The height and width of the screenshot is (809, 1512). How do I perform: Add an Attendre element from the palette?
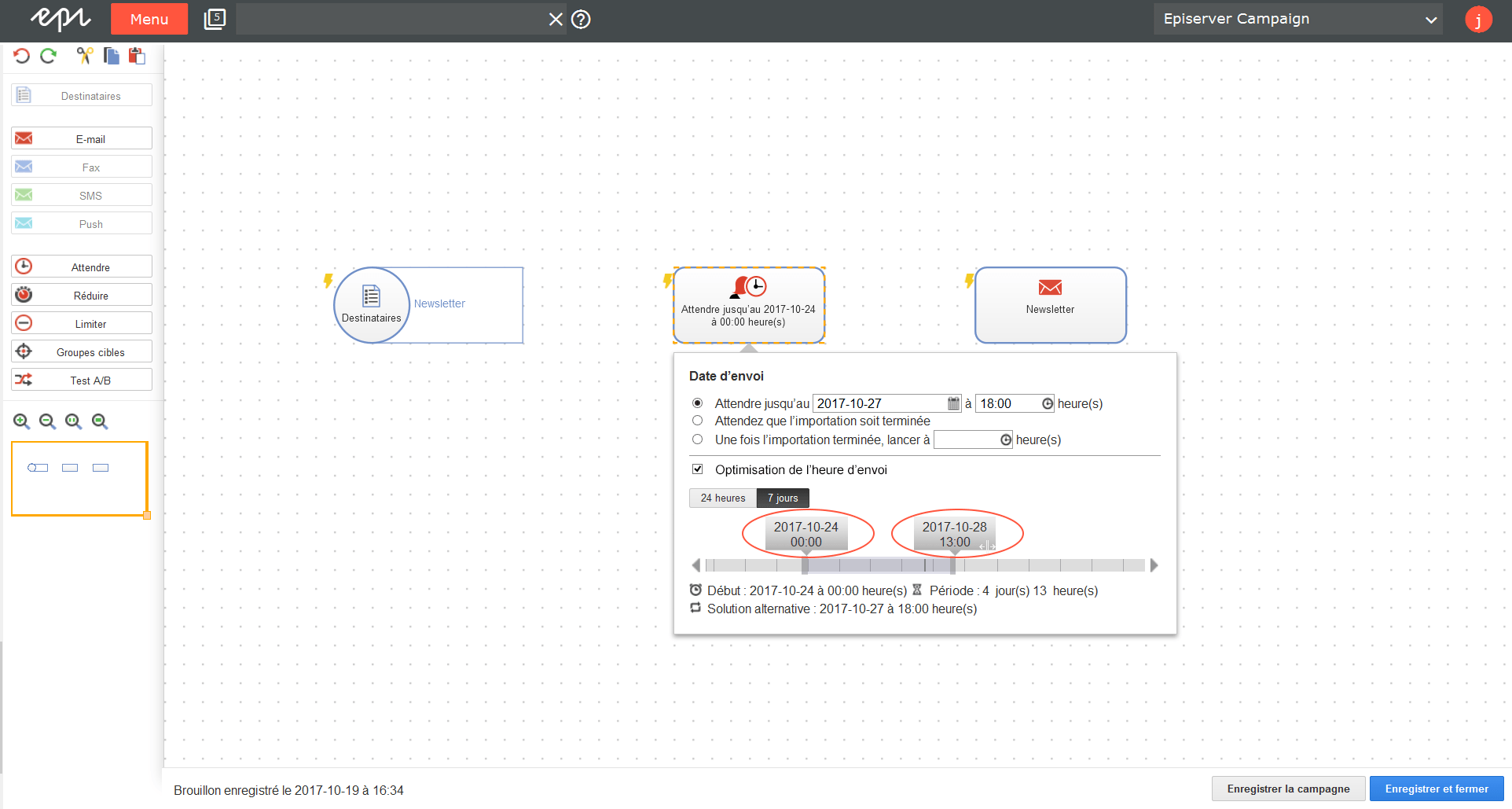click(82, 267)
